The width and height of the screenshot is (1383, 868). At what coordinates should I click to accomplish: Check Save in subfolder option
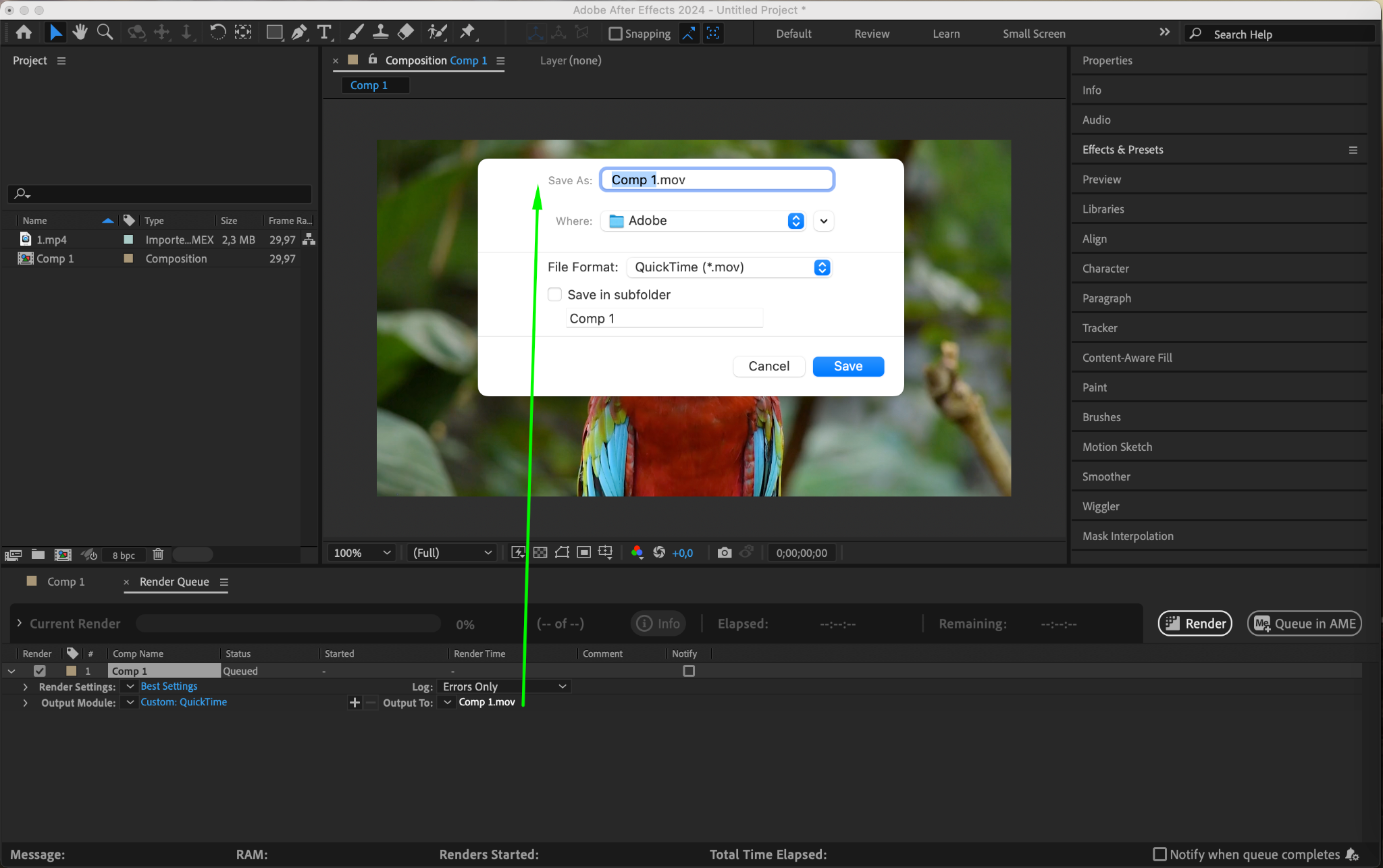(x=554, y=294)
